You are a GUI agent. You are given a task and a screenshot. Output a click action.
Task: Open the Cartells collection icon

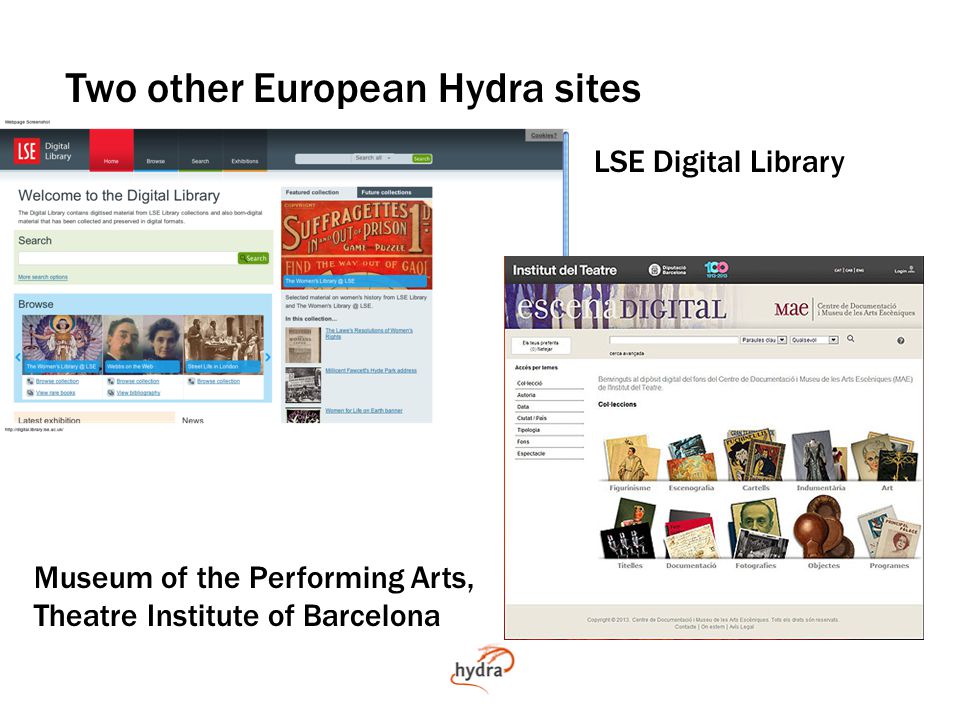pyautogui.click(x=755, y=456)
